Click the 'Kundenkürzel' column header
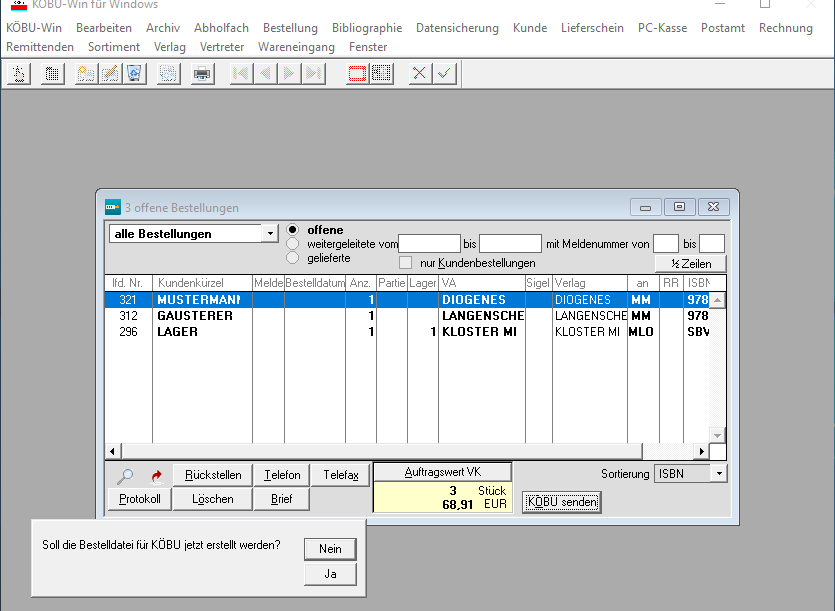Image resolution: width=835 pixels, height=611 pixels. 202,283
